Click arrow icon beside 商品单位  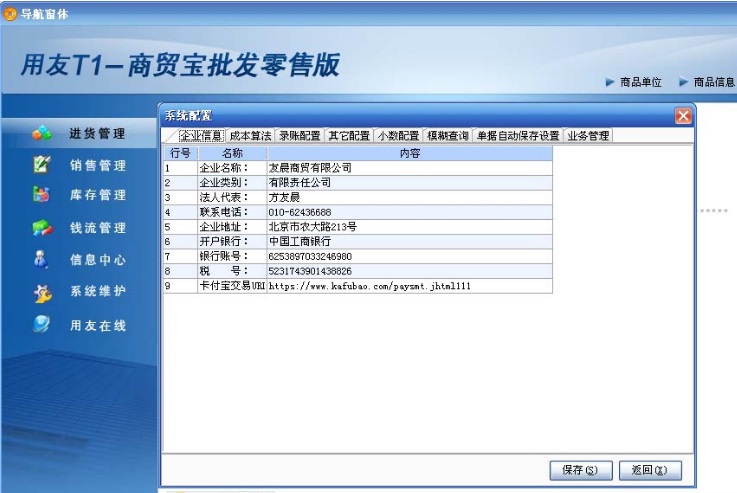pos(610,82)
